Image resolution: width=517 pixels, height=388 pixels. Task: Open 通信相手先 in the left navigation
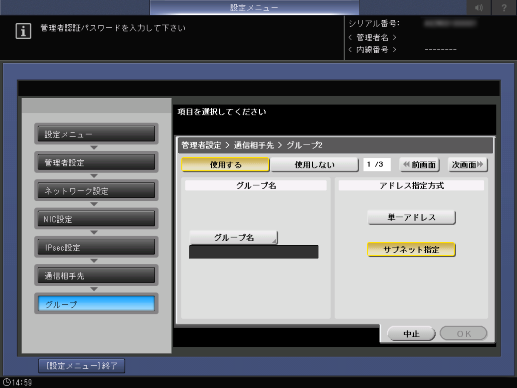point(96,276)
